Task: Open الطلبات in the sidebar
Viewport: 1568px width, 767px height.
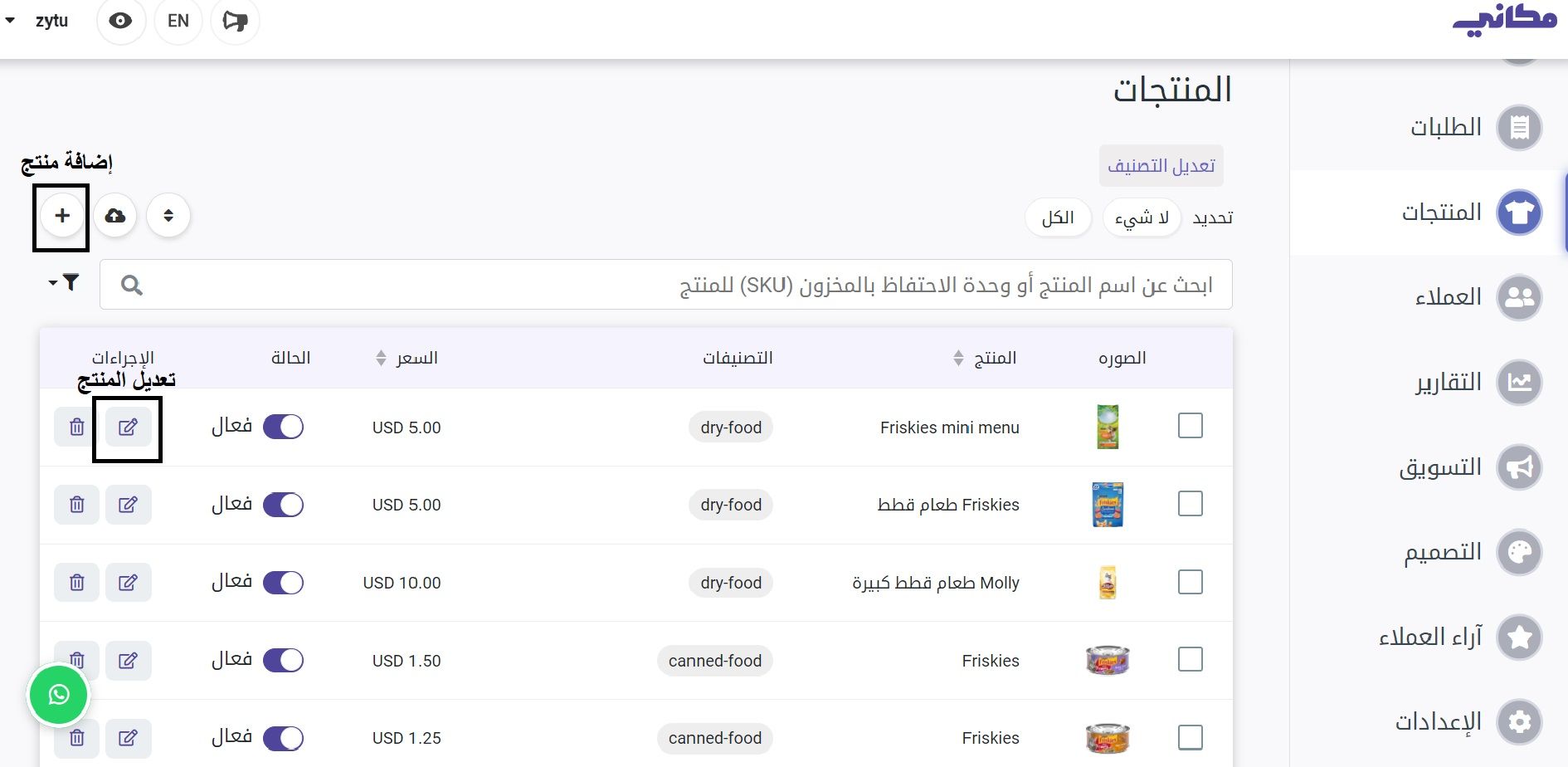Action: pos(1429,128)
